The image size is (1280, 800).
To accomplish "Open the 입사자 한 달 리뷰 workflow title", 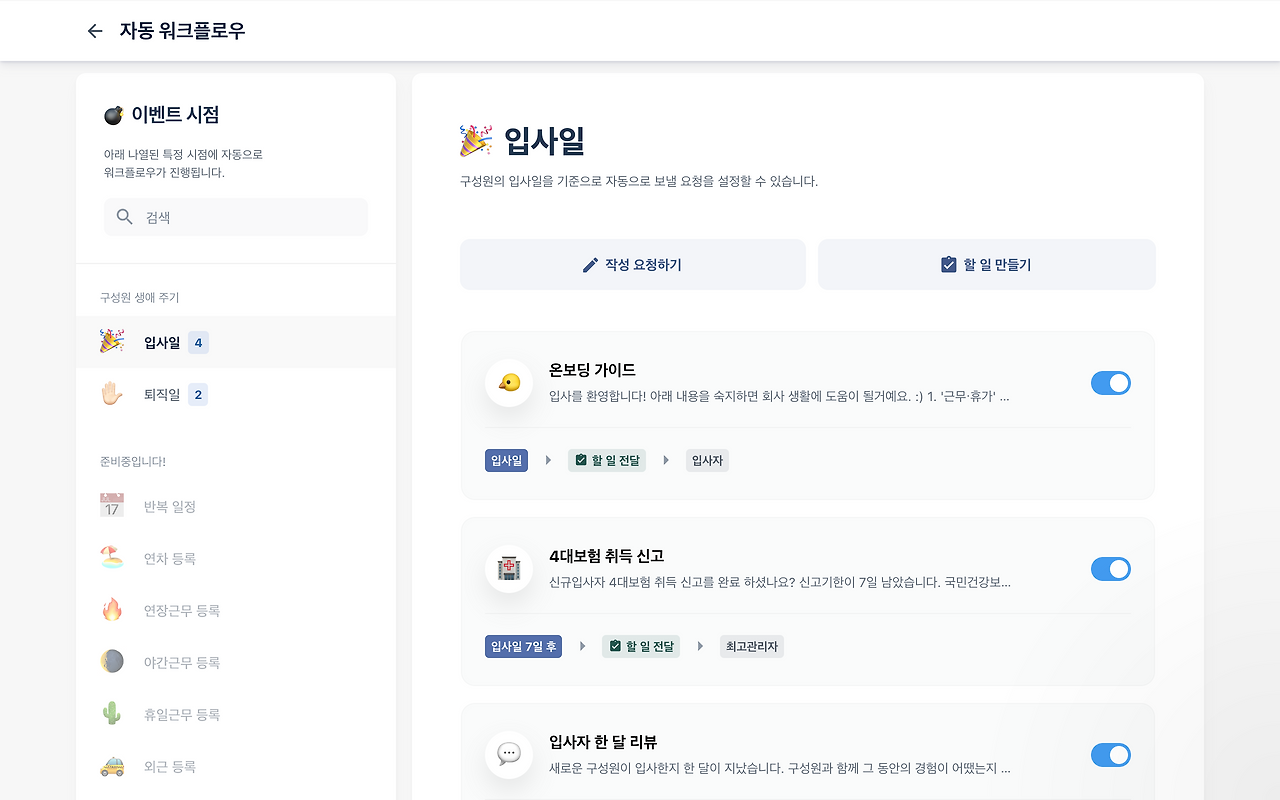I will pyautogui.click(x=603, y=742).
